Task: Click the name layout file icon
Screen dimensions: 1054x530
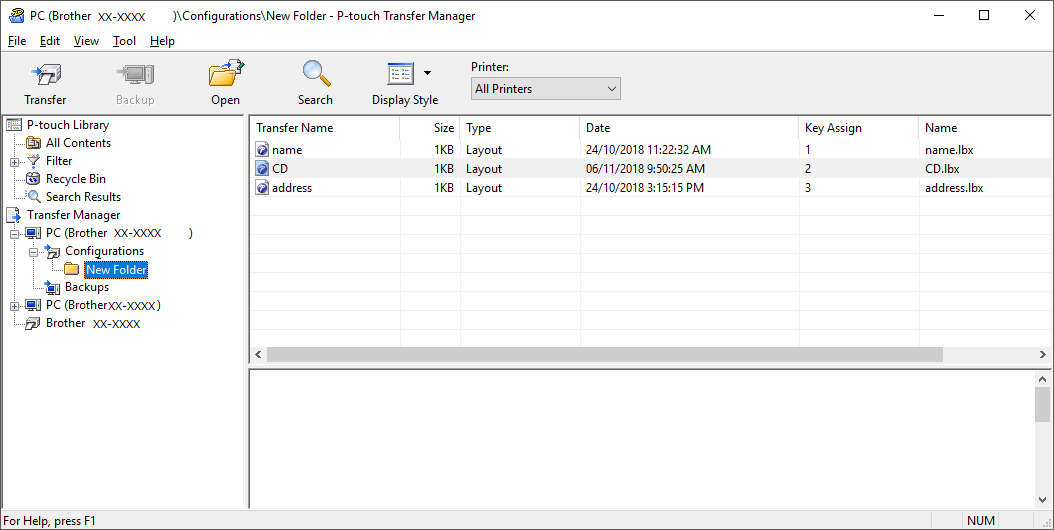Action: (263, 150)
